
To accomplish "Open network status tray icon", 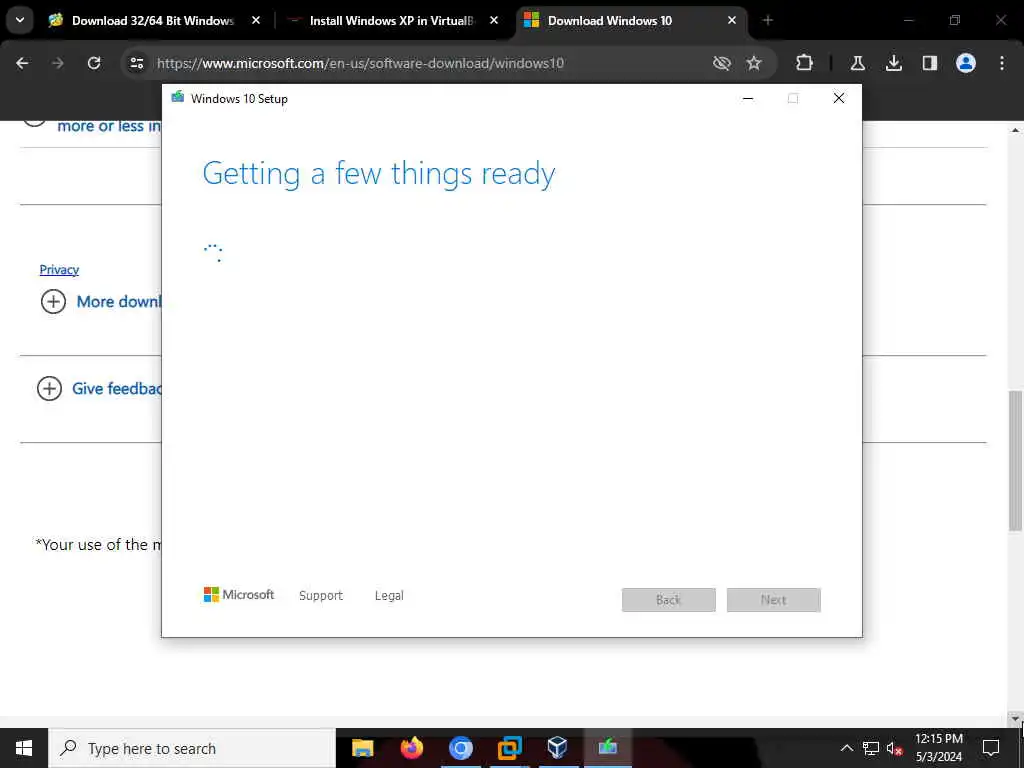I will click(871, 748).
